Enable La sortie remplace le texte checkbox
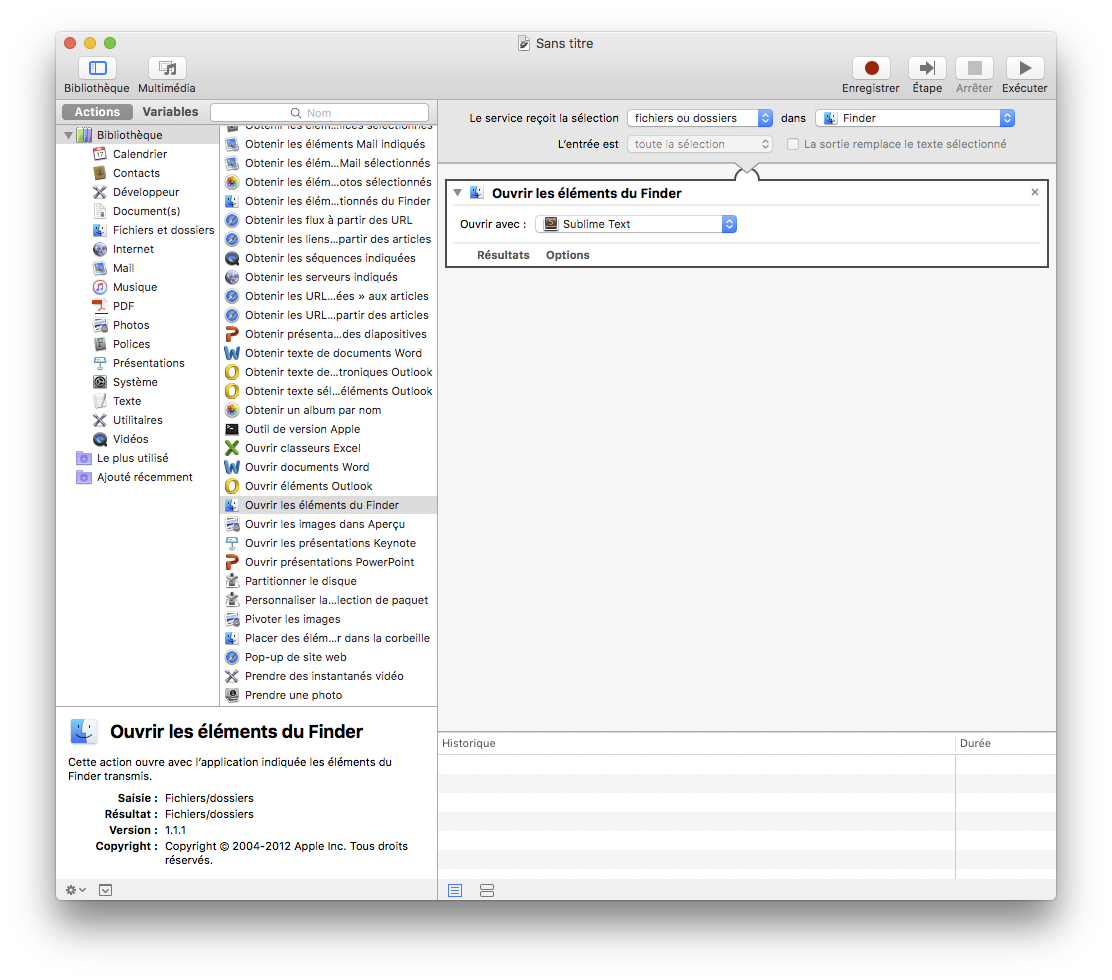 click(x=793, y=144)
